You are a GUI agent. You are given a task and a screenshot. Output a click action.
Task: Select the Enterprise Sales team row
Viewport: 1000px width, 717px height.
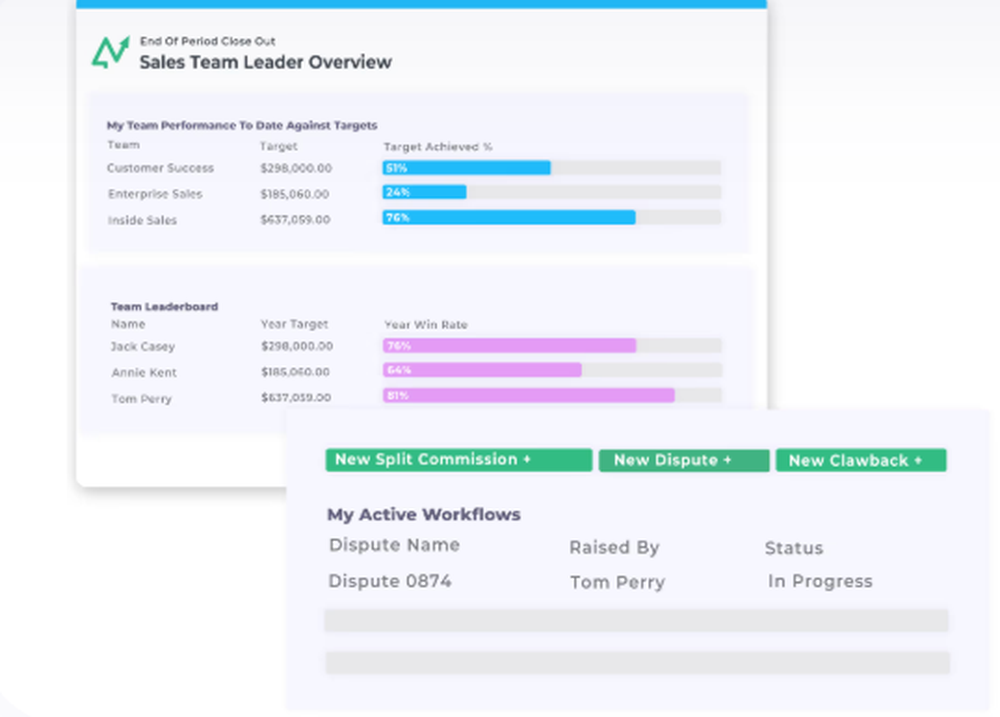156,194
